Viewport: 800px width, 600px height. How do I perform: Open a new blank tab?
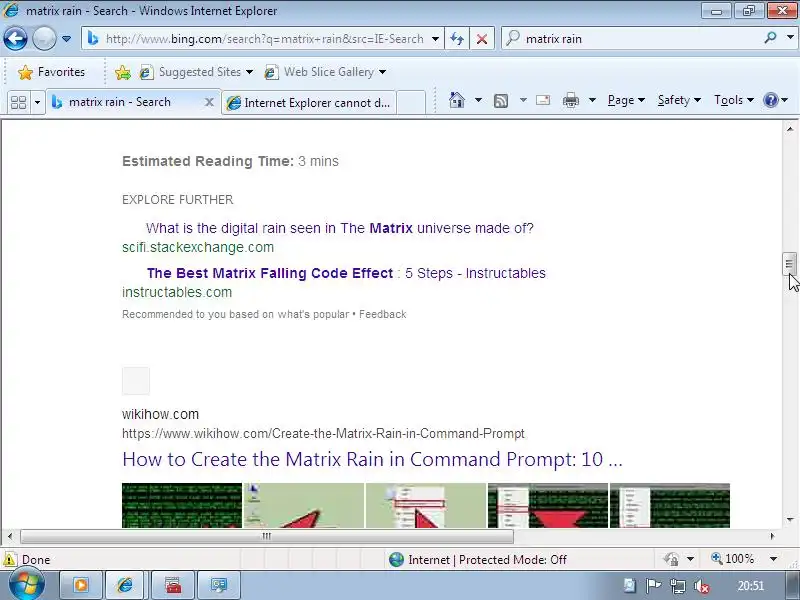point(411,103)
